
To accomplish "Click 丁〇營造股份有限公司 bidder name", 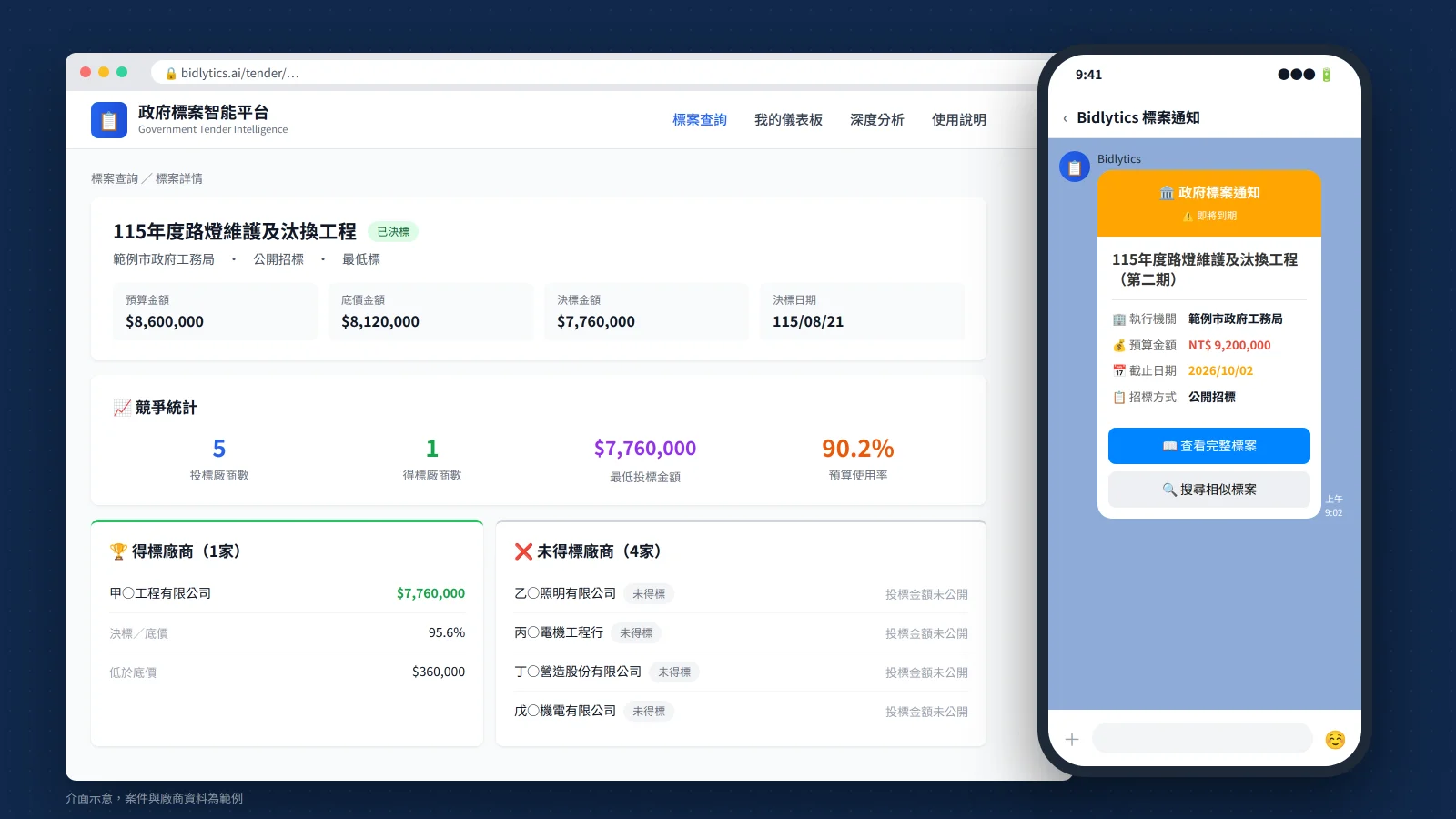I will pyautogui.click(x=578, y=672).
